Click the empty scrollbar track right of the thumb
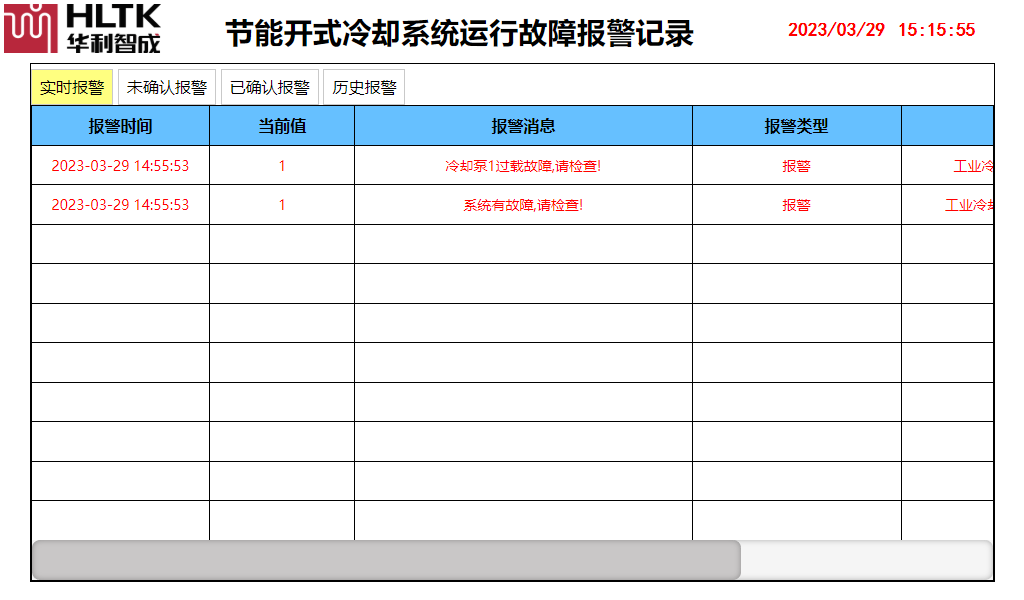This screenshot has height=600, width=1024. (x=865, y=560)
